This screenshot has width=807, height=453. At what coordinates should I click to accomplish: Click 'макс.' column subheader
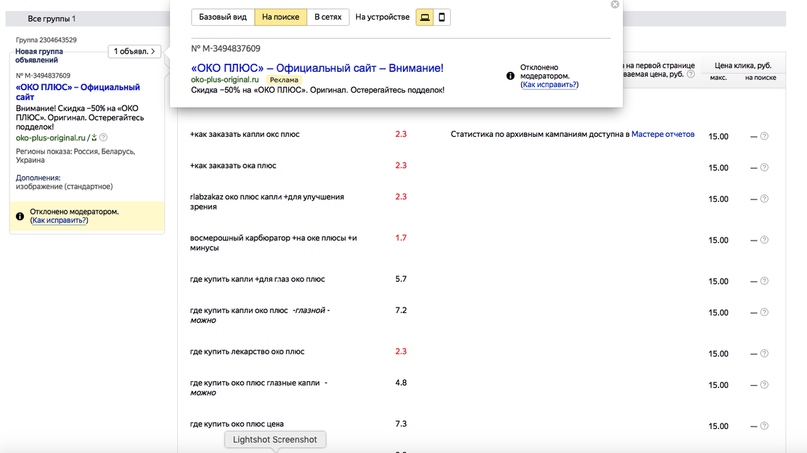pyautogui.click(x=718, y=78)
